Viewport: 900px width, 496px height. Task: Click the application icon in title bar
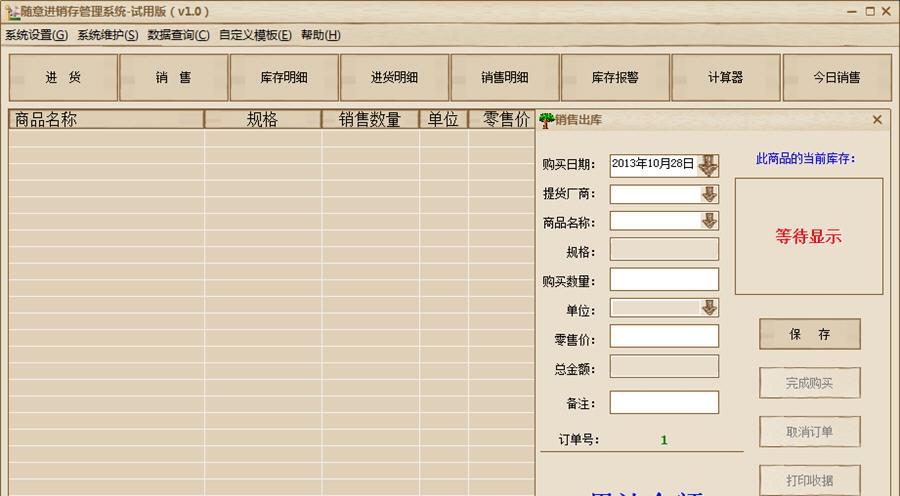pos(13,12)
